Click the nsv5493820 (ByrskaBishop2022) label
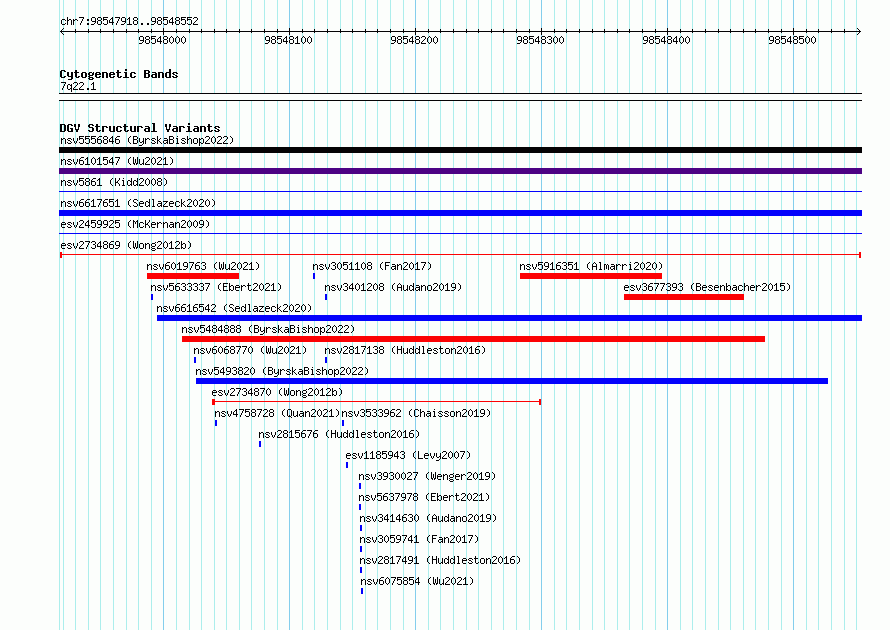The image size is (890, 630). pyautogui.click(x=282, y=371)
